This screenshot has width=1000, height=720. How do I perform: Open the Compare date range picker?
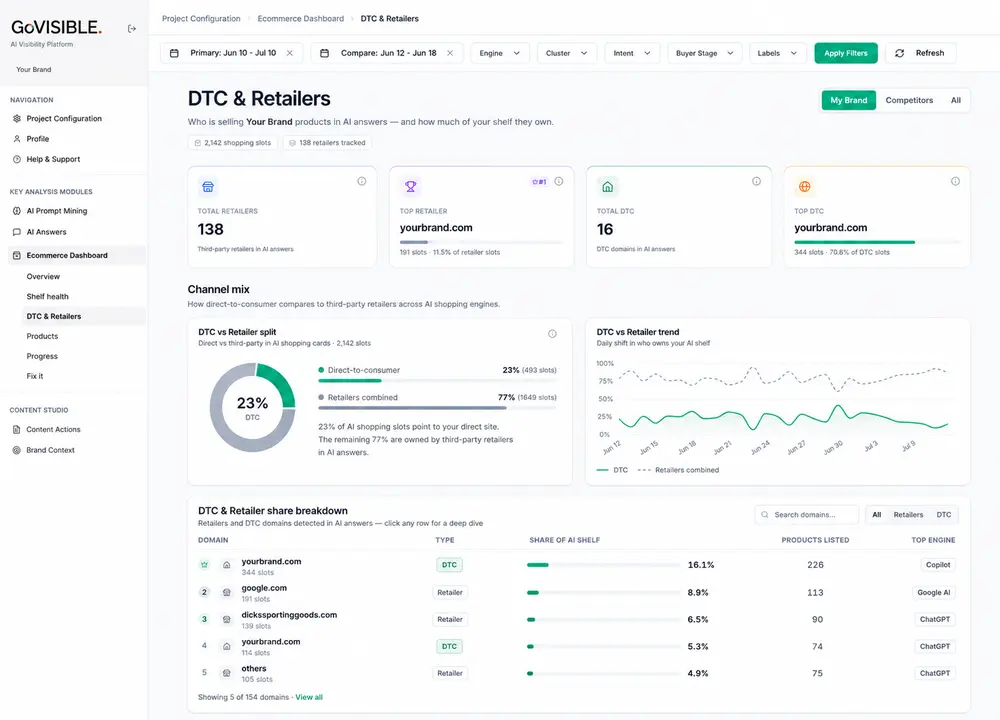click(x=388, y=53)
